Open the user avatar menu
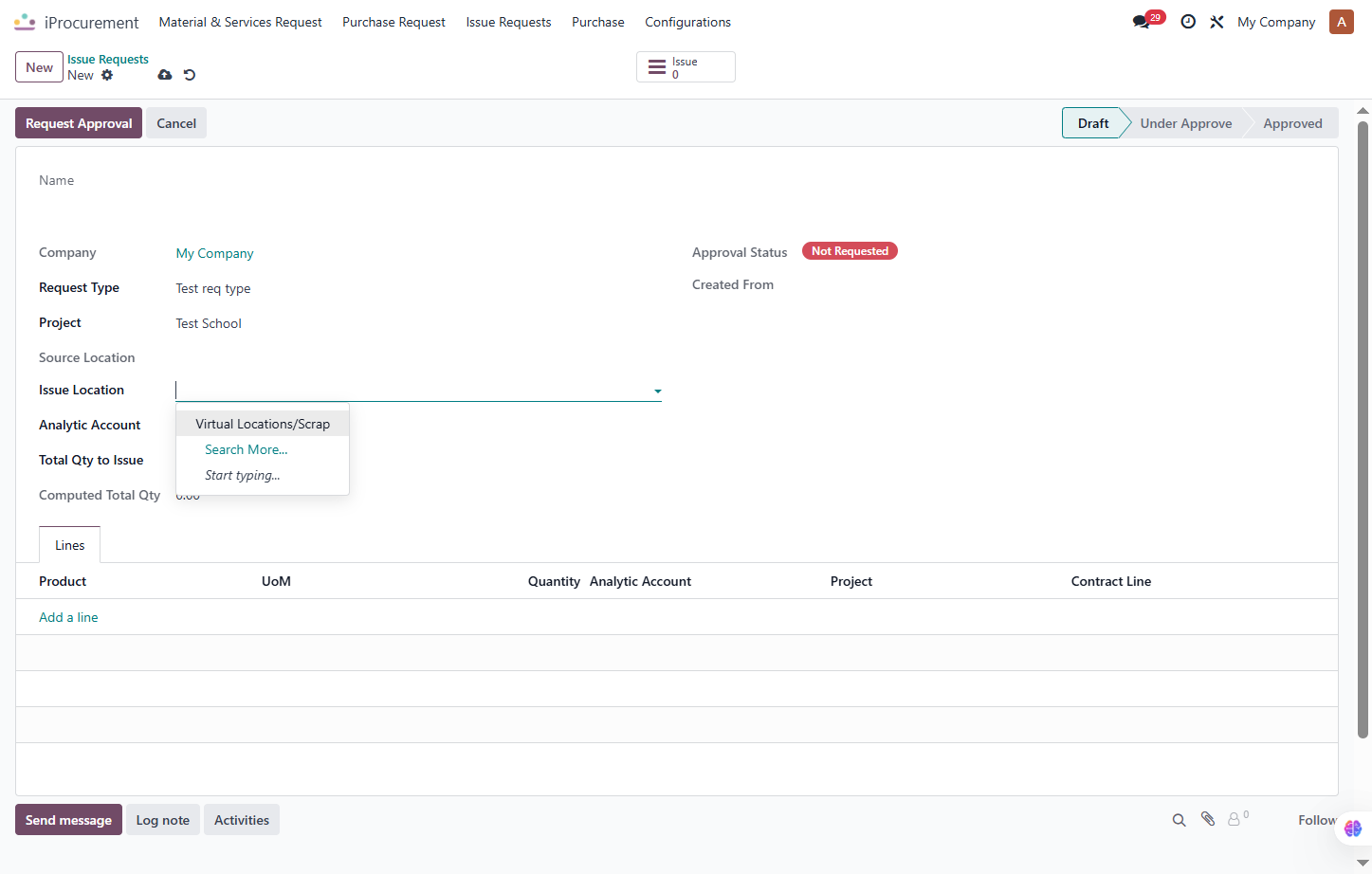The width and height of the screenshot is (1372, 874). (x=1342, y=22)
